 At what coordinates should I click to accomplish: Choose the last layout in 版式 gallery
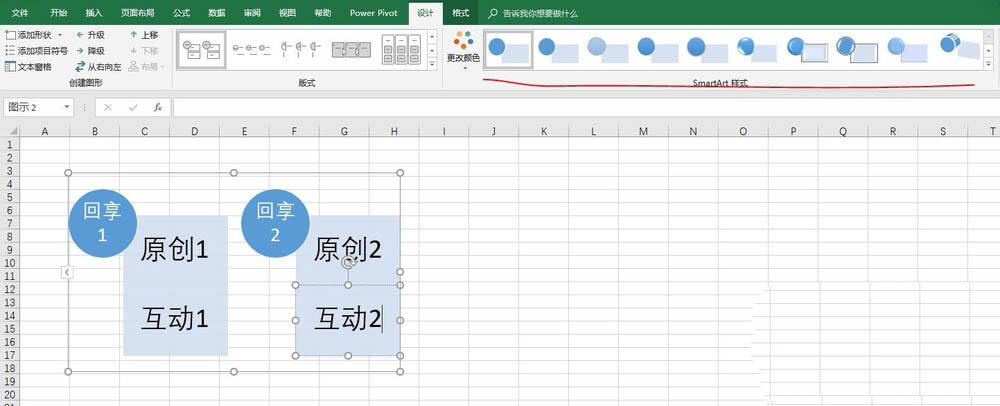pyautogui.click(x=408, y=48)
